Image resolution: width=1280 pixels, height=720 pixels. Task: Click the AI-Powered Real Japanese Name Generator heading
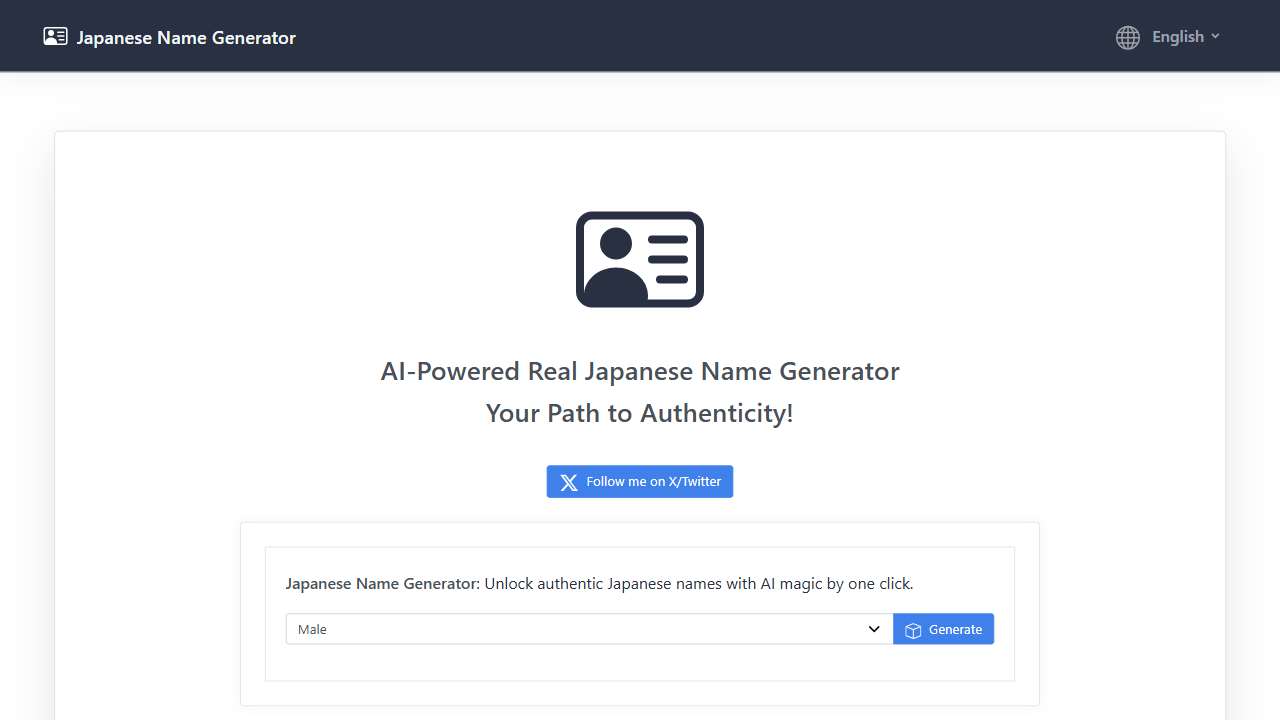(x=640, y=371)
